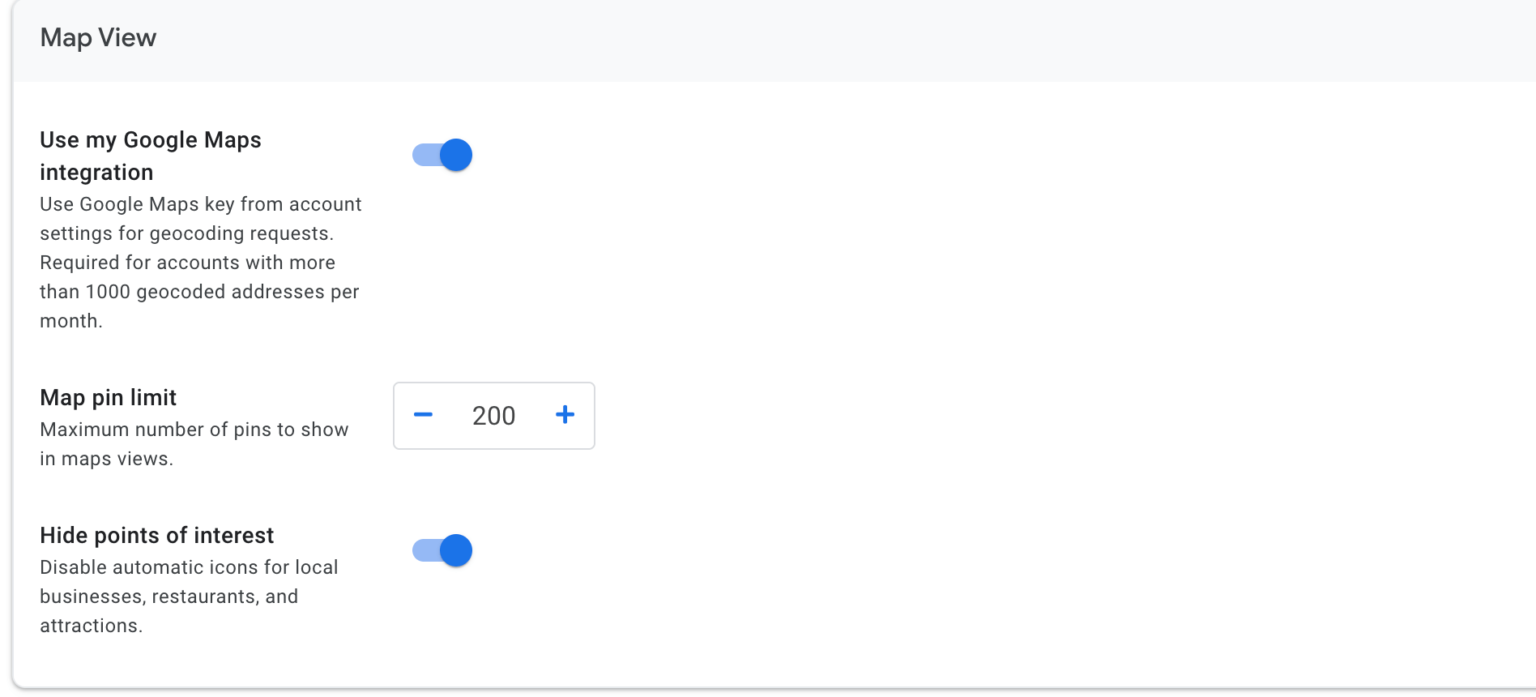The width and height of the screenshot is (1536, 697).
Task: Click the "Map View" section header
Action: (97, 37)
